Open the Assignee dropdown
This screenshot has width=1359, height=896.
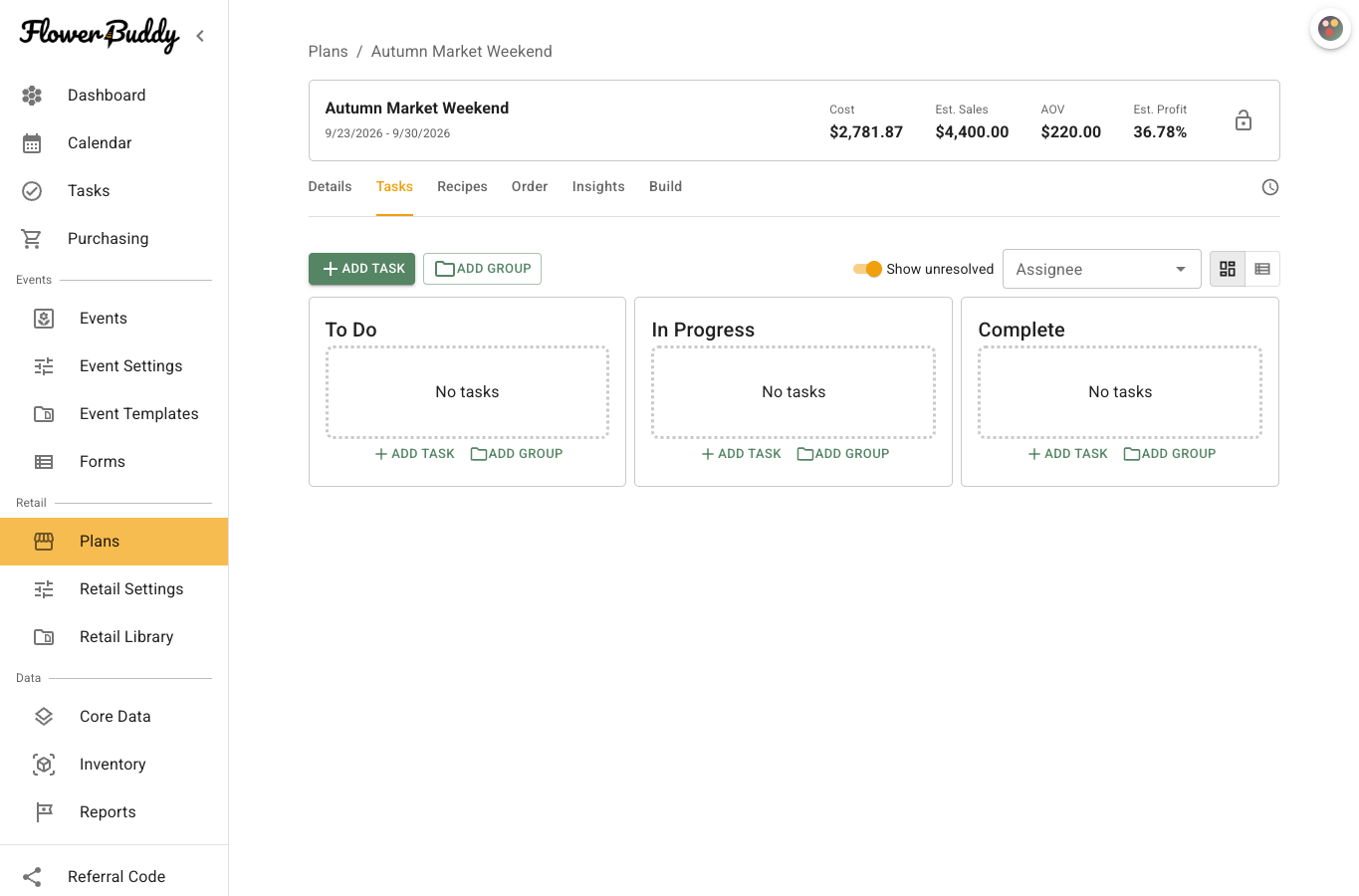(1102, 269)
